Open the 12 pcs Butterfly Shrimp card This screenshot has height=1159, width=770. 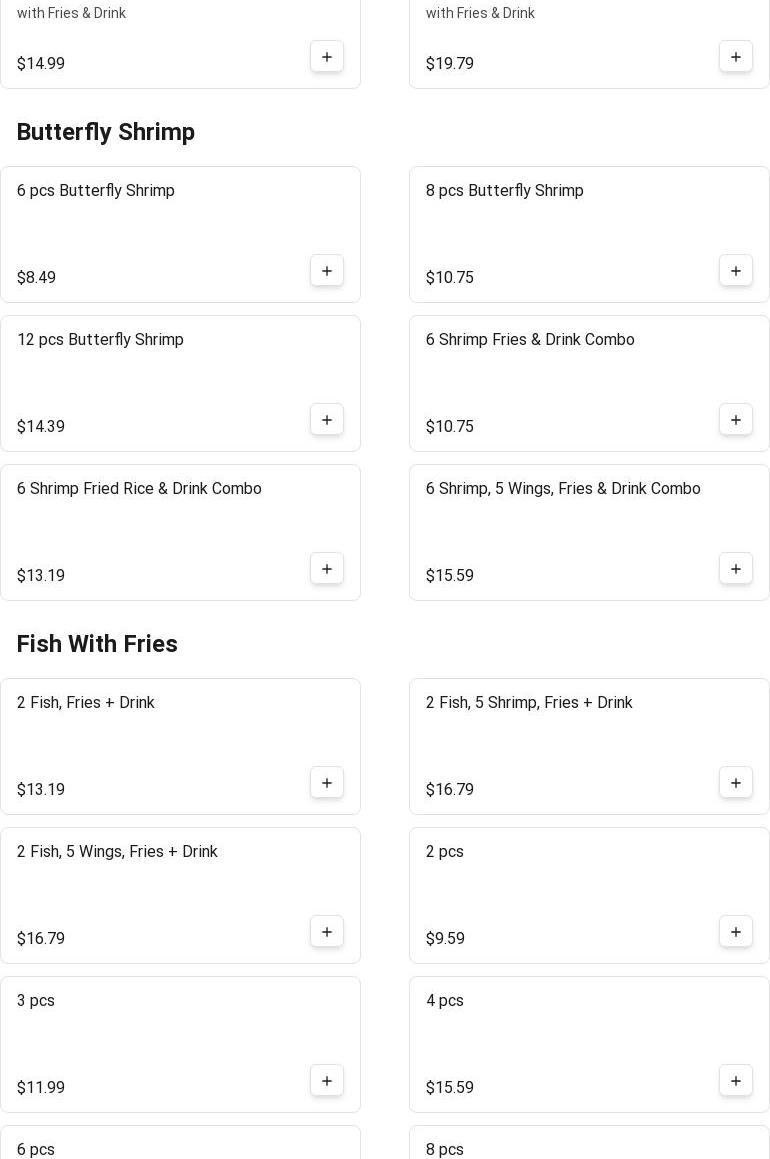coord(100,340)
